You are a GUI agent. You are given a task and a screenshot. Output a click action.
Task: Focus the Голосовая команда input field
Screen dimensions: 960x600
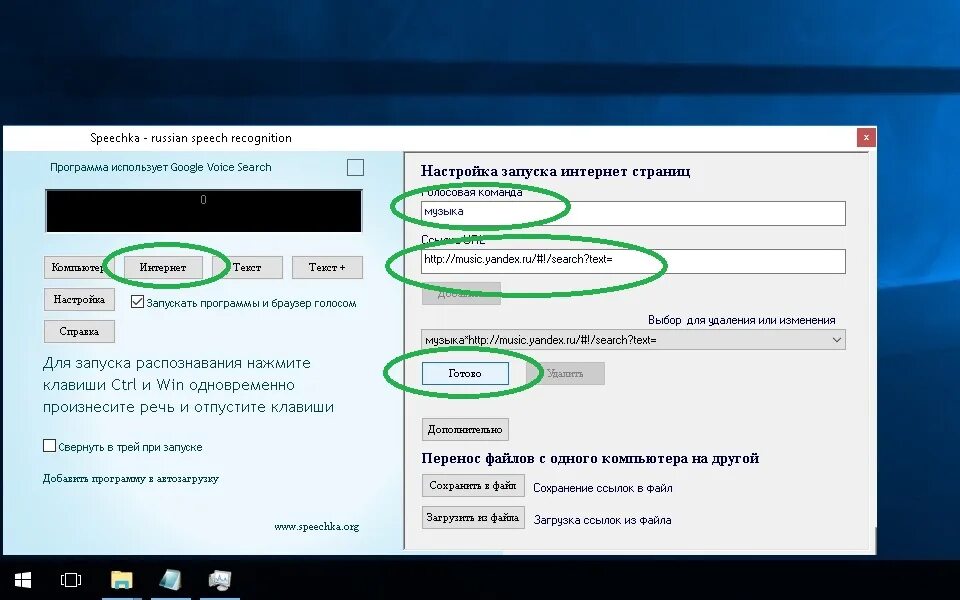tap(634, 213)
